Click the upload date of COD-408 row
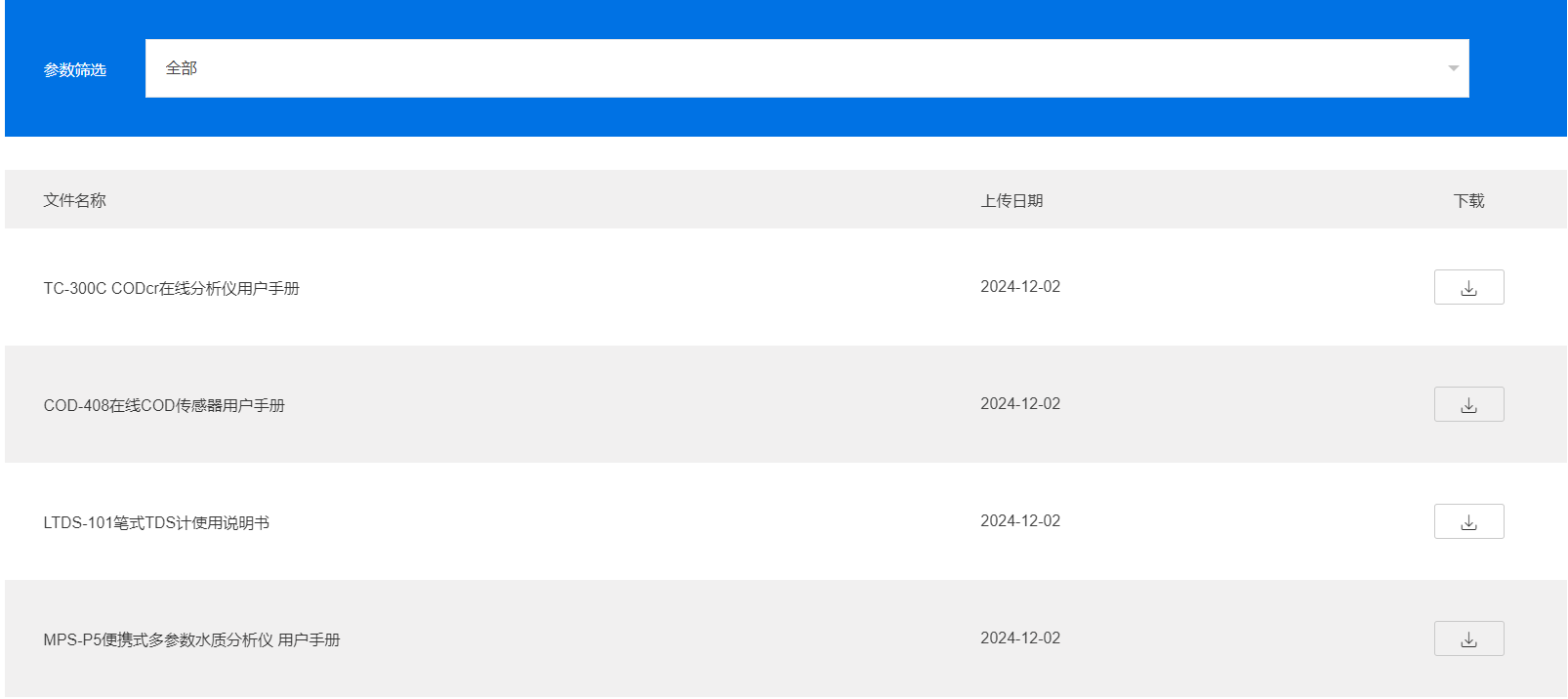The image size is (1568, 699). click(1020, 404)
